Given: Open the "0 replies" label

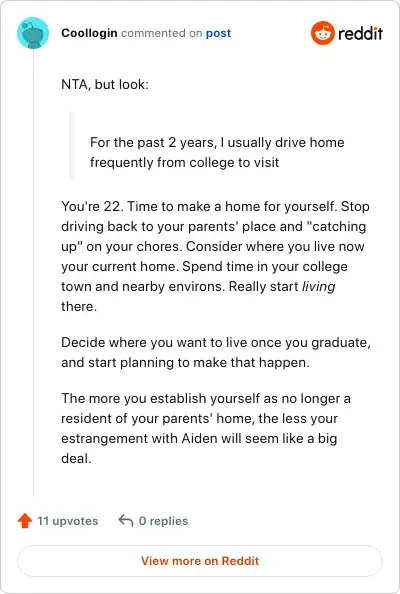Looking at the screenshot, I should click(163, 521).
